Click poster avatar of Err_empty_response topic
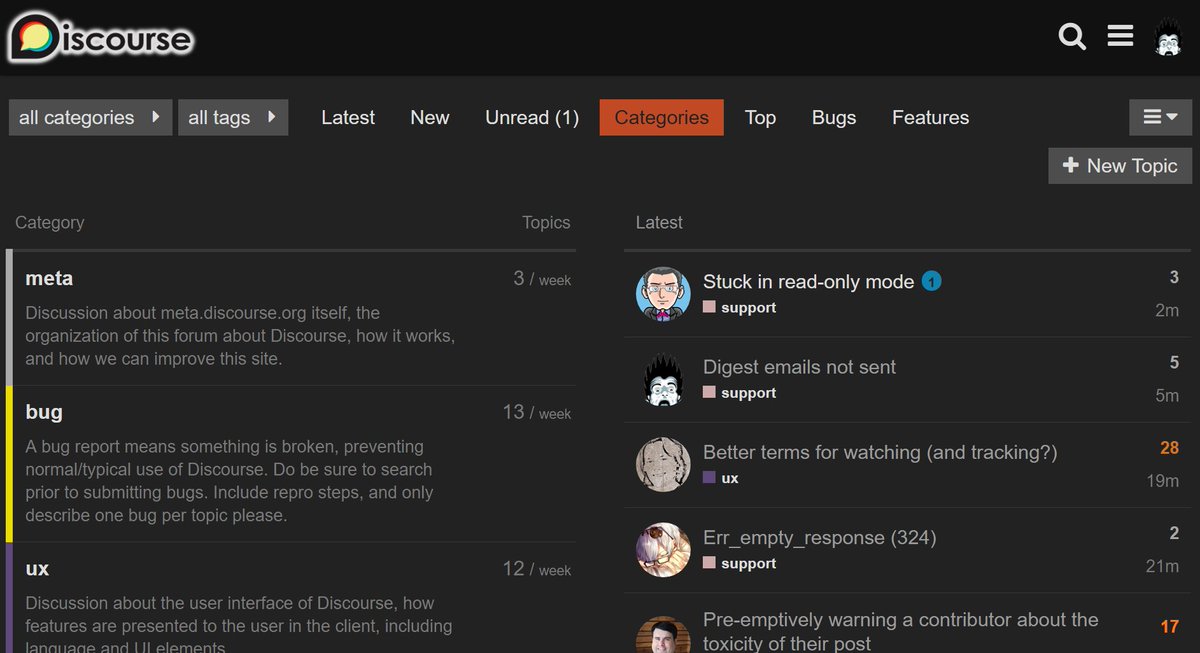1200x653 pixels. pos(663,550)
